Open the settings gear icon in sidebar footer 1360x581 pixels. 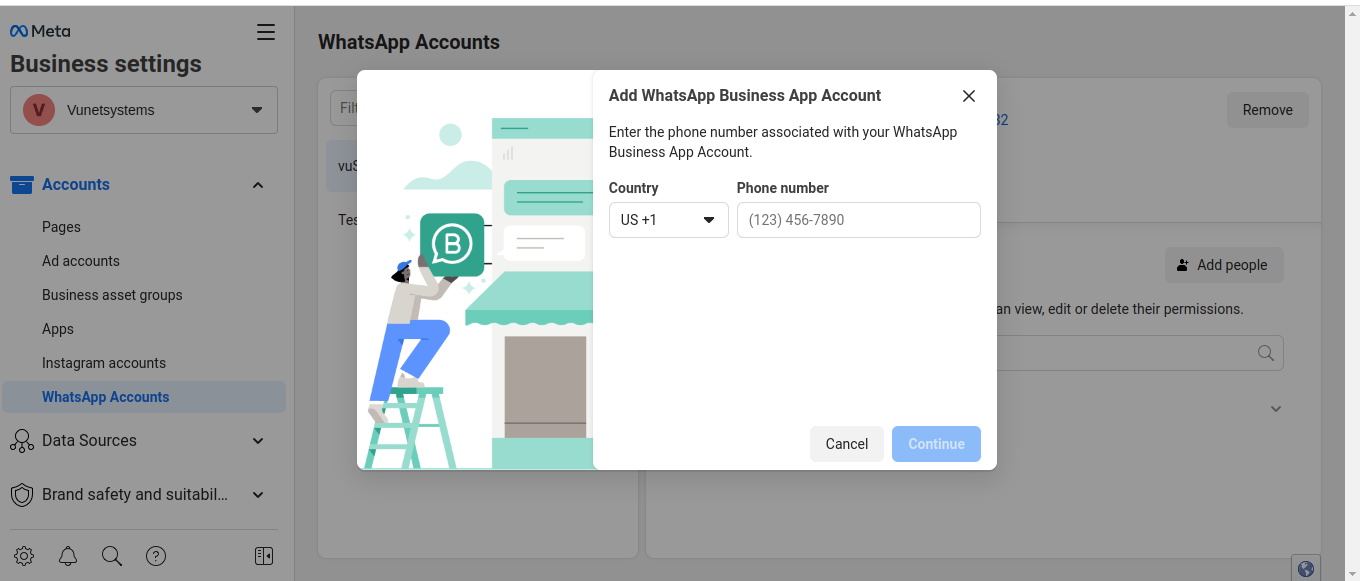pos(24,556)
